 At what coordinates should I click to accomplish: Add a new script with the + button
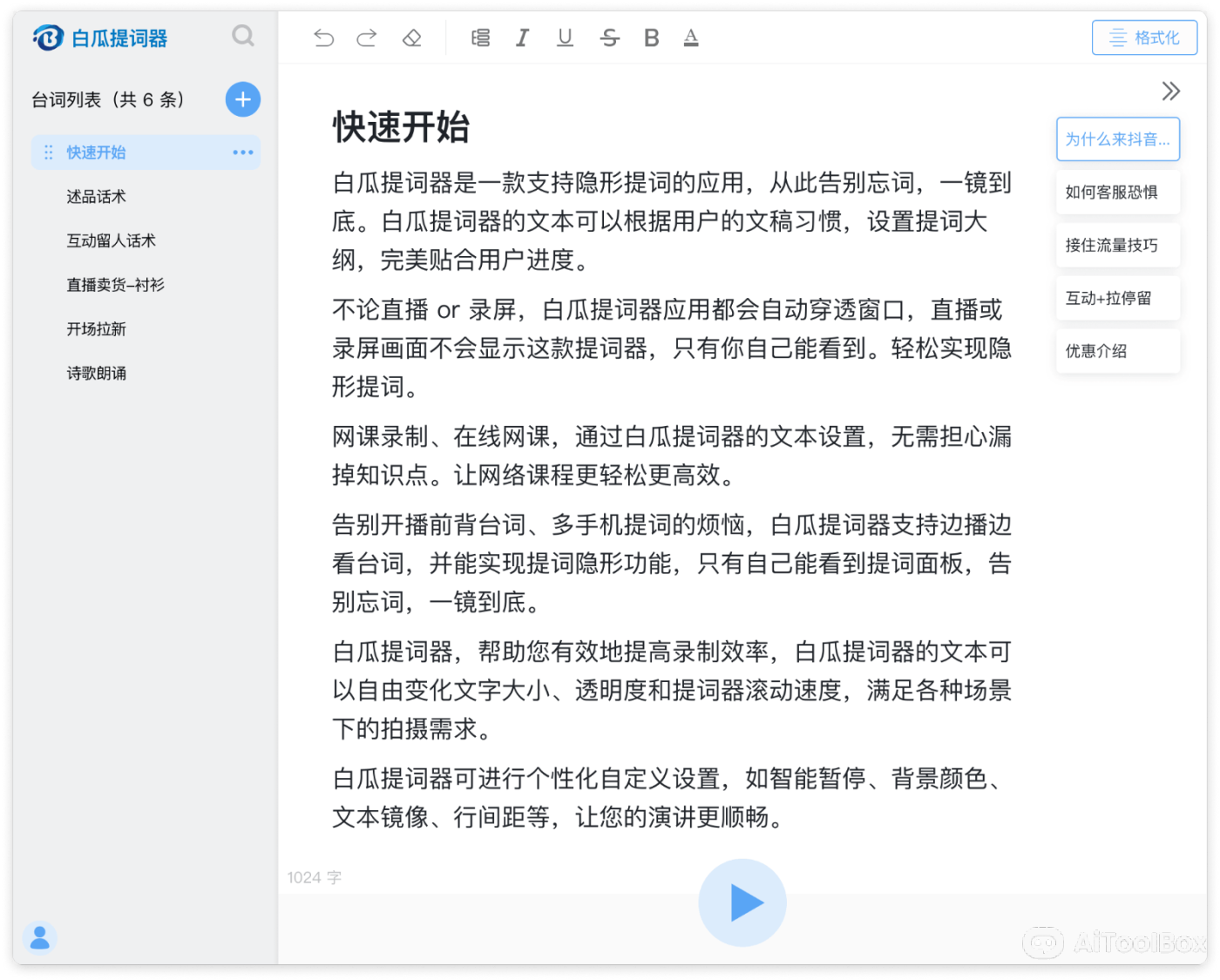click(242, 99)
